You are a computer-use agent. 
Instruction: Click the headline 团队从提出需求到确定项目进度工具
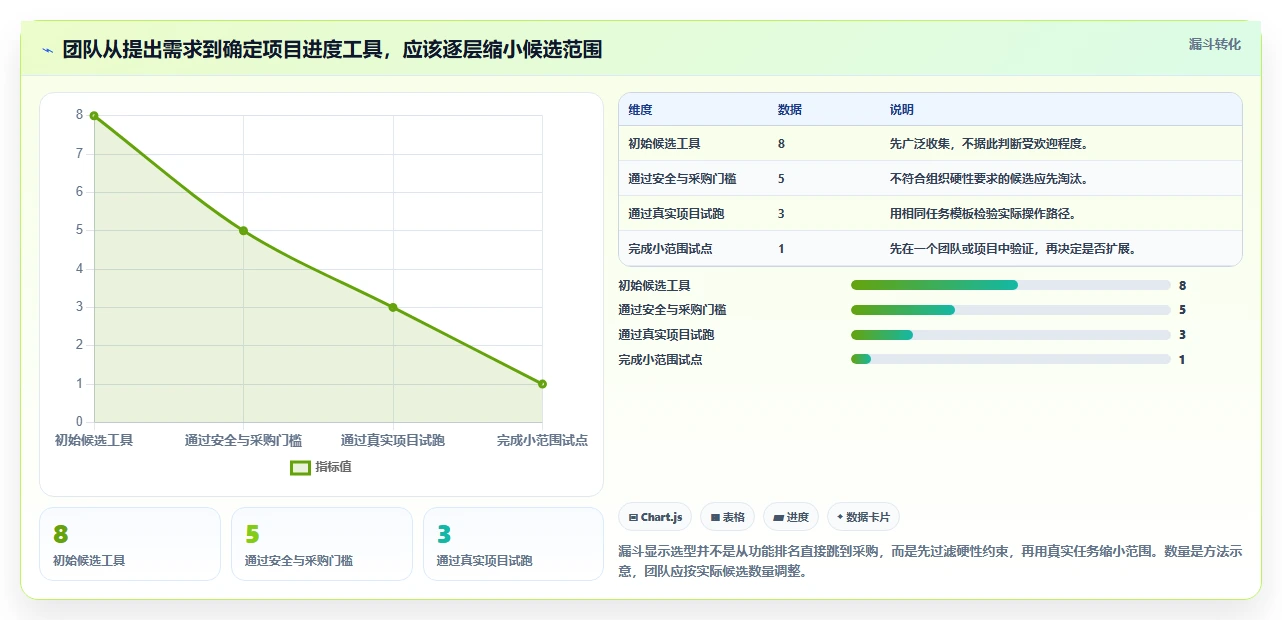pos(332,49)
